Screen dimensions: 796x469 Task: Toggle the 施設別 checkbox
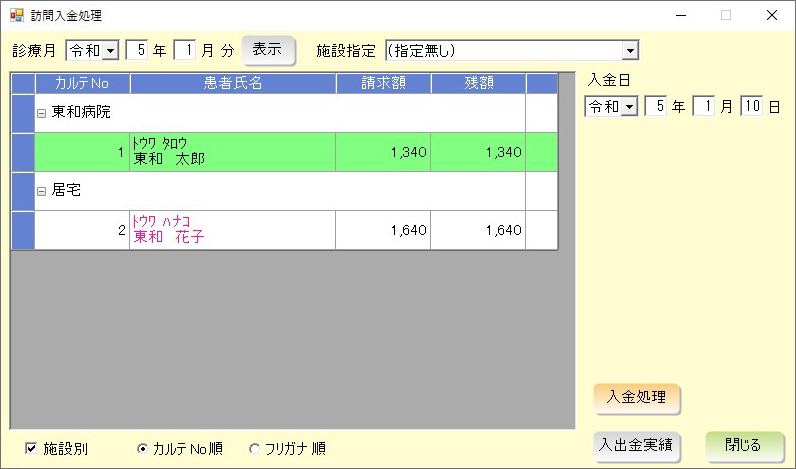(31, 449)
